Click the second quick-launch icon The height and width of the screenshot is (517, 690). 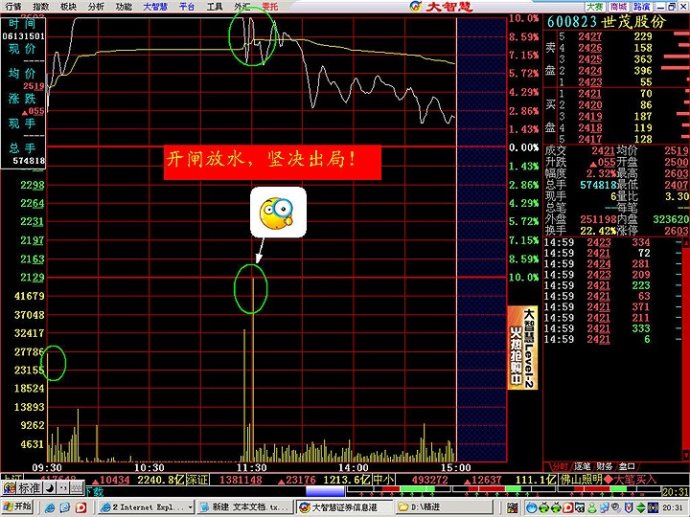[x=65, y=508]
